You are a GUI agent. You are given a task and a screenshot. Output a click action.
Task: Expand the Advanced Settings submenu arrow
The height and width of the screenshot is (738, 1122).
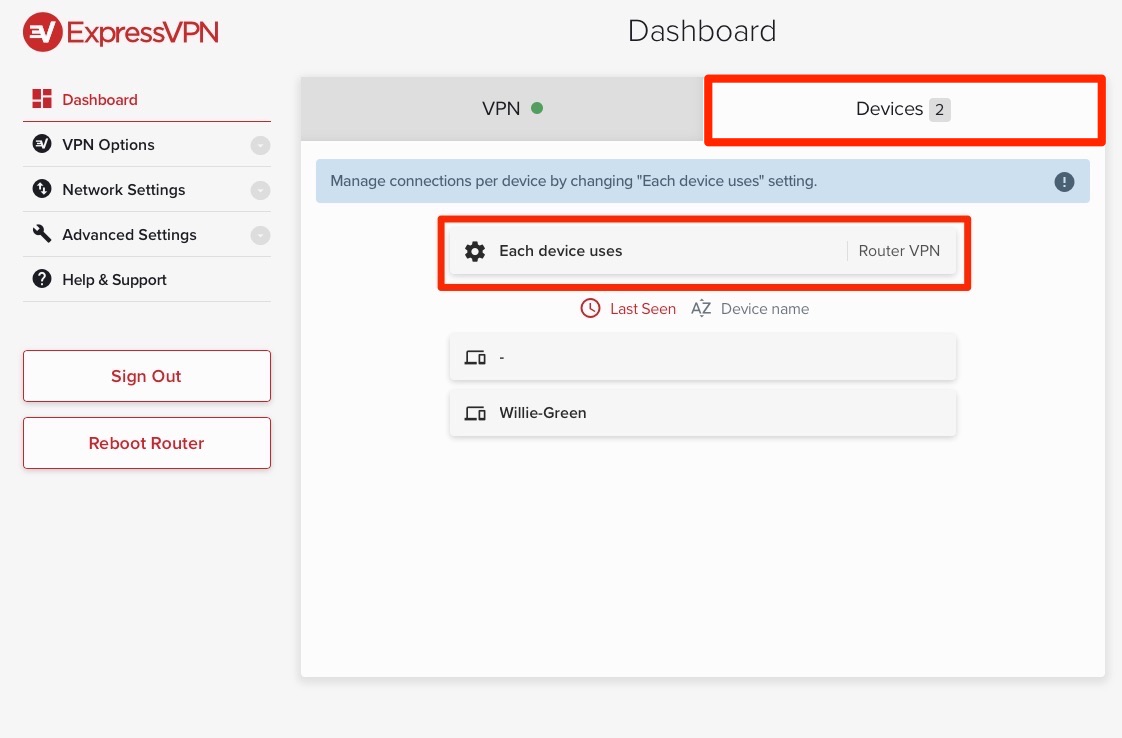(260, 235)
